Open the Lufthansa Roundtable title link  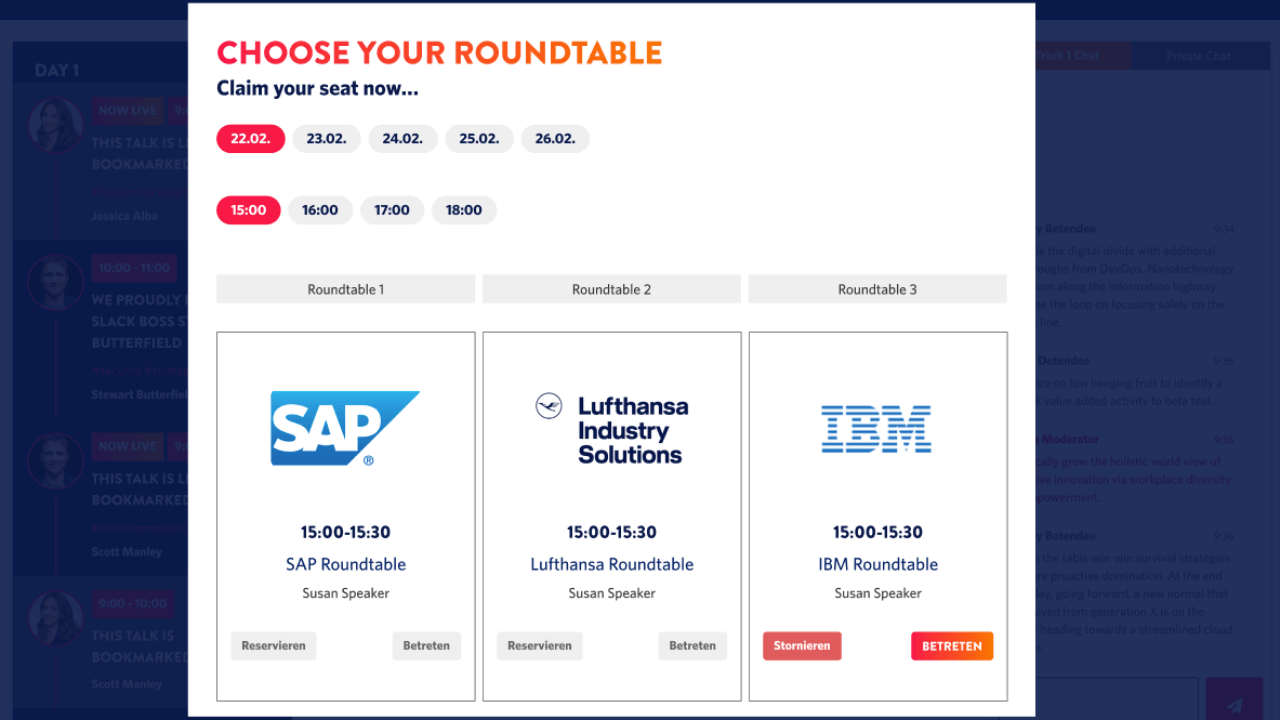(611, 564)
